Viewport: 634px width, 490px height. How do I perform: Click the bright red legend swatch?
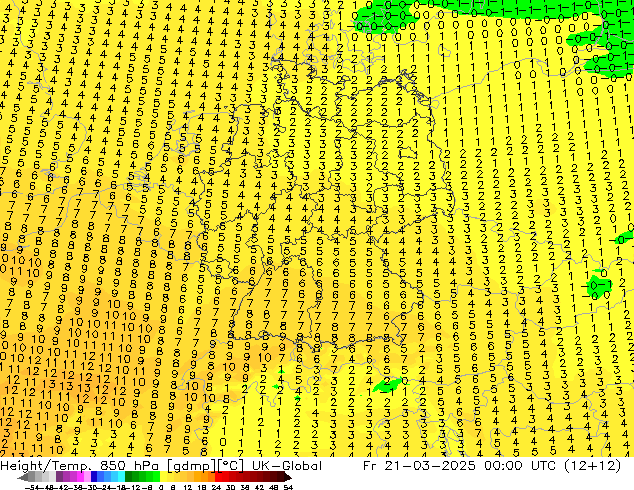point(219,477)
